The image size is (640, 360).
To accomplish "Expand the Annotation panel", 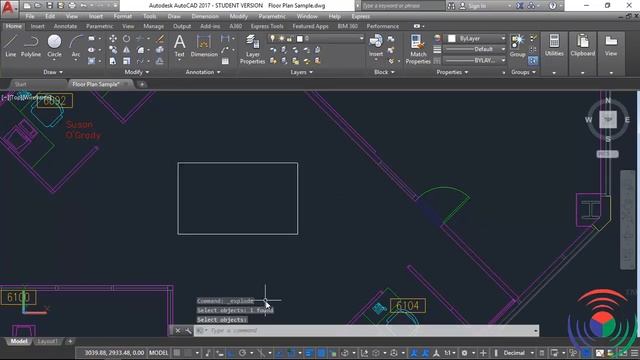I will tap(203, 72).
